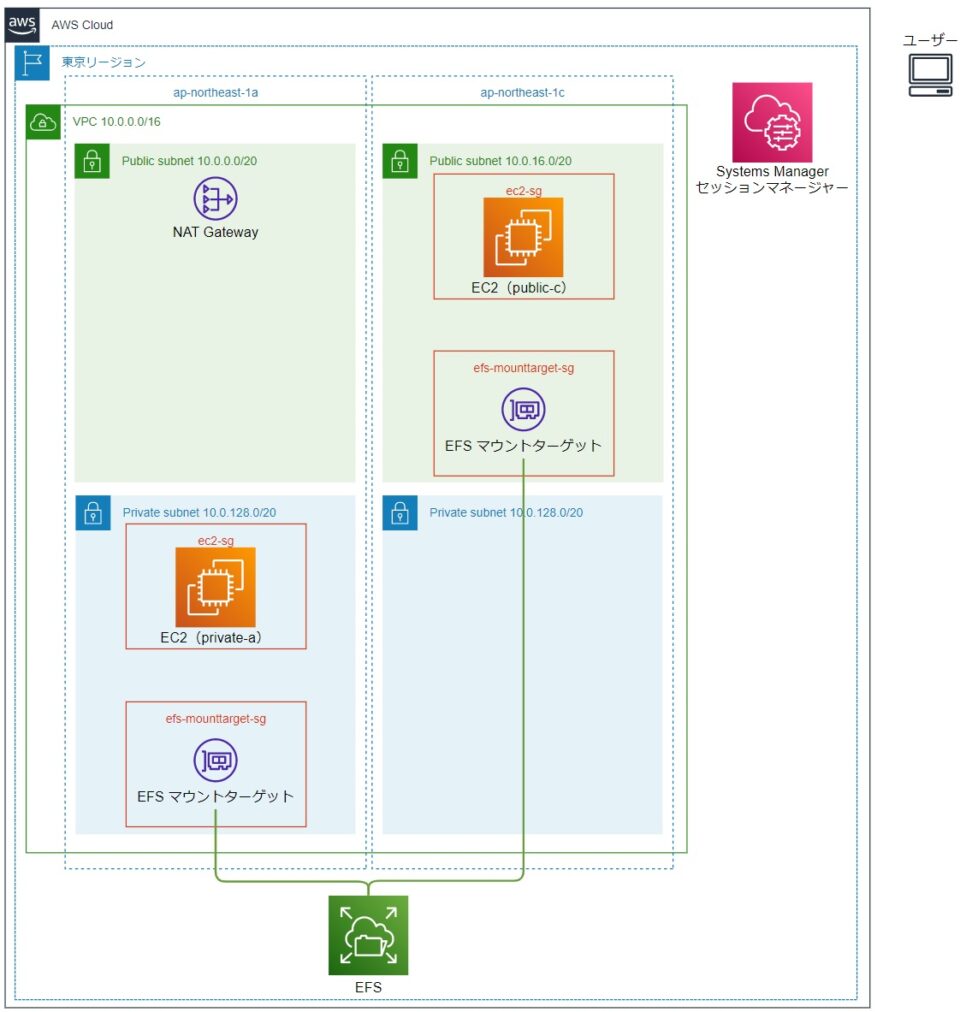
Task: Click lock icon of private subnet containing EC2
Action: (92, 513)
